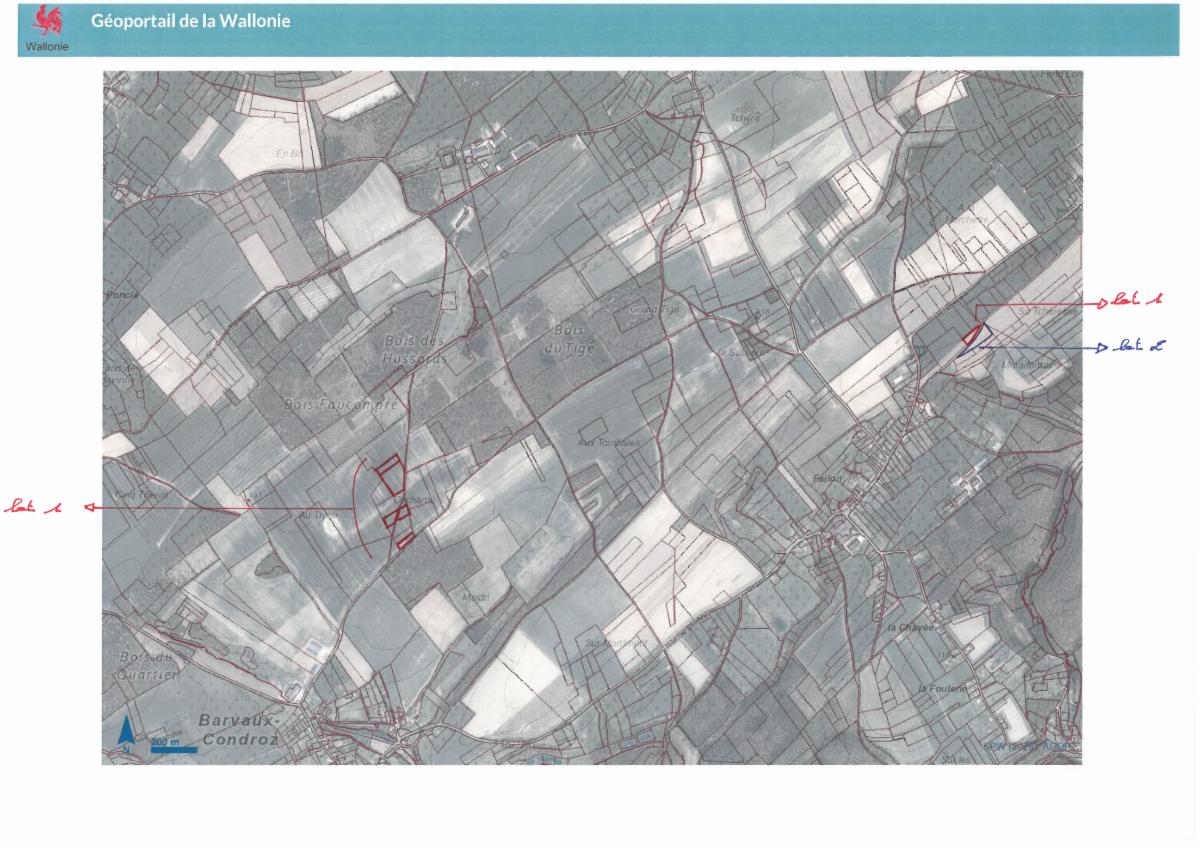Click the blue 'lot 2' handwritten annotation
1200x849 pixels.
pyautogui.click(x=1140, y=347)
